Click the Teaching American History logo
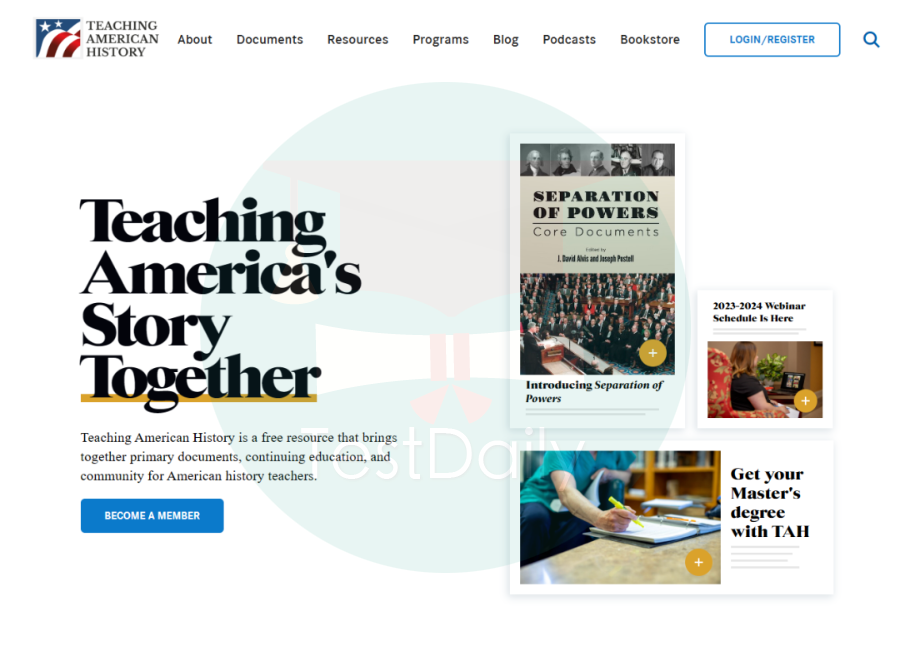This screenshot has height=656, width=900. (97, 38)
